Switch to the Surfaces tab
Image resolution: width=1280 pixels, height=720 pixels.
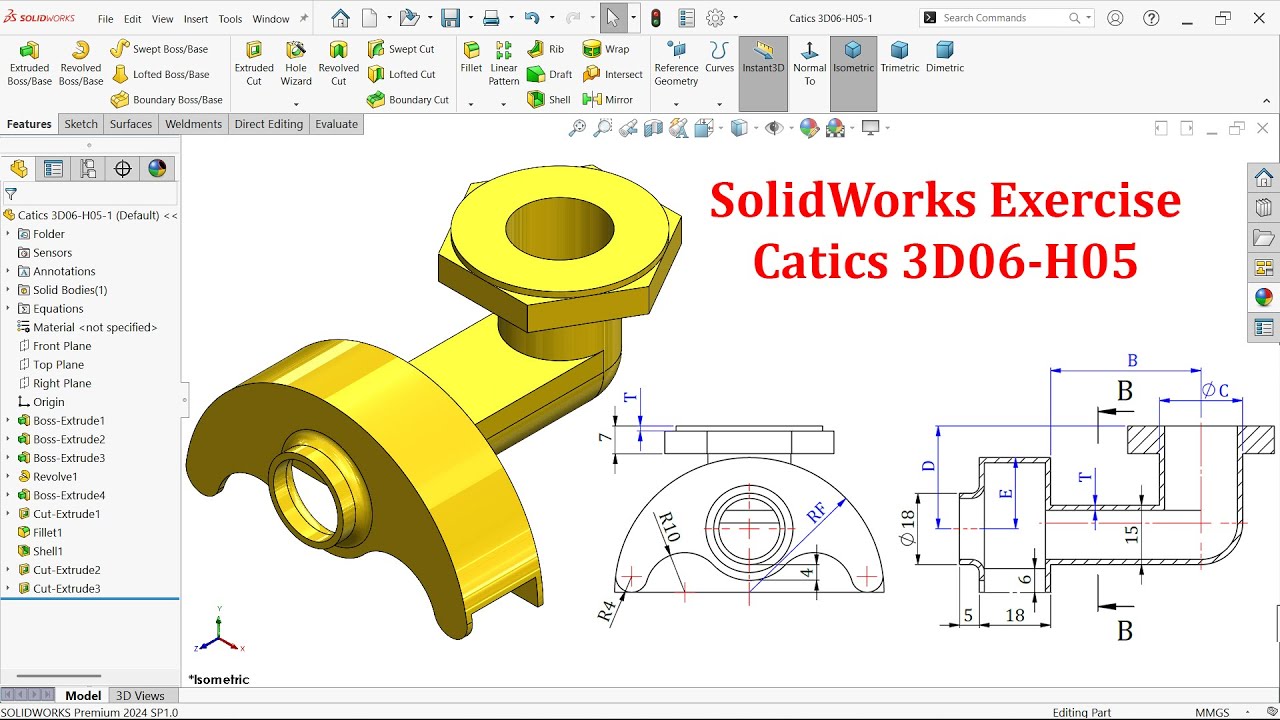[131, 124]
